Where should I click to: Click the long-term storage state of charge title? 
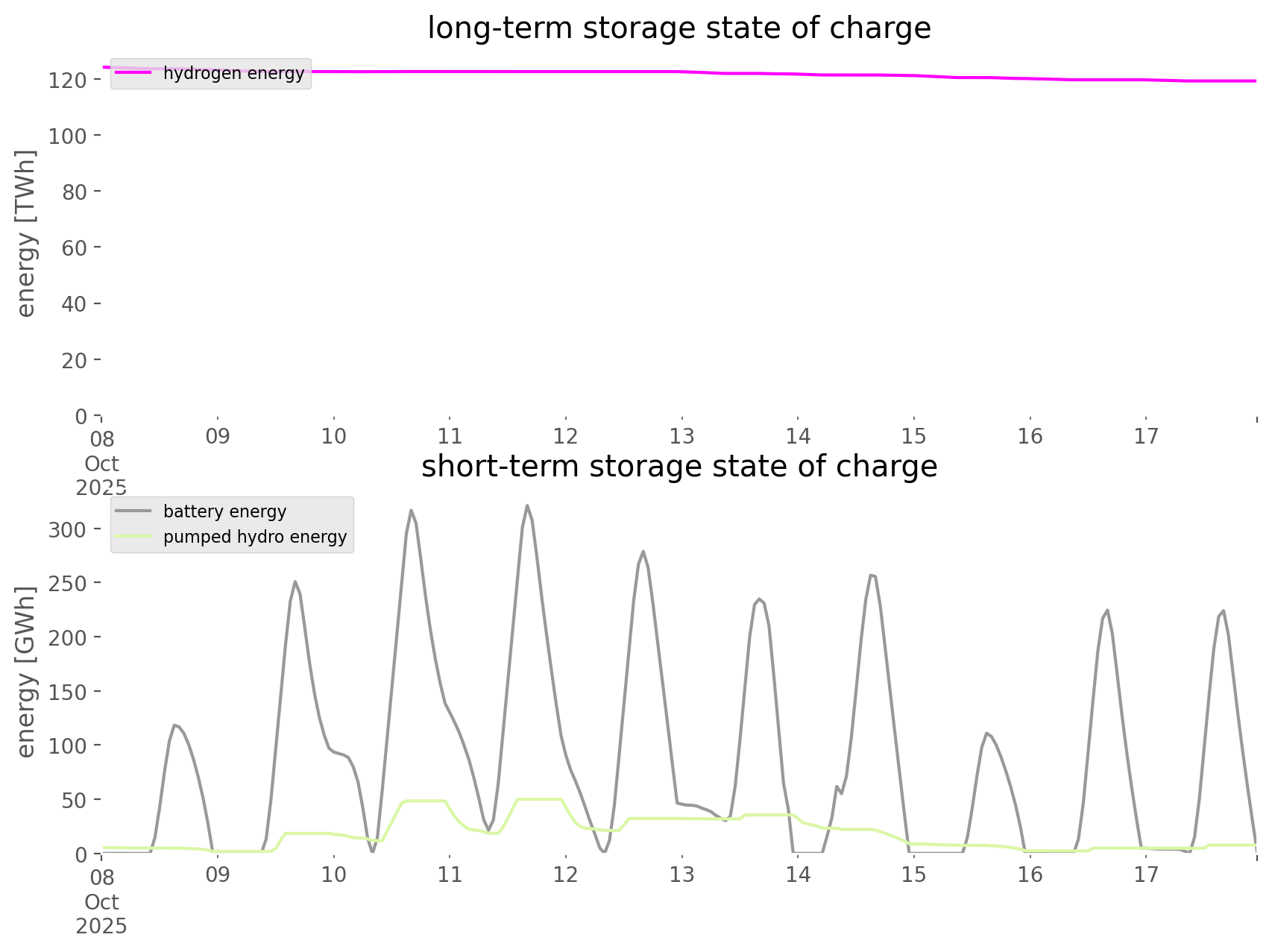[678, 28]
